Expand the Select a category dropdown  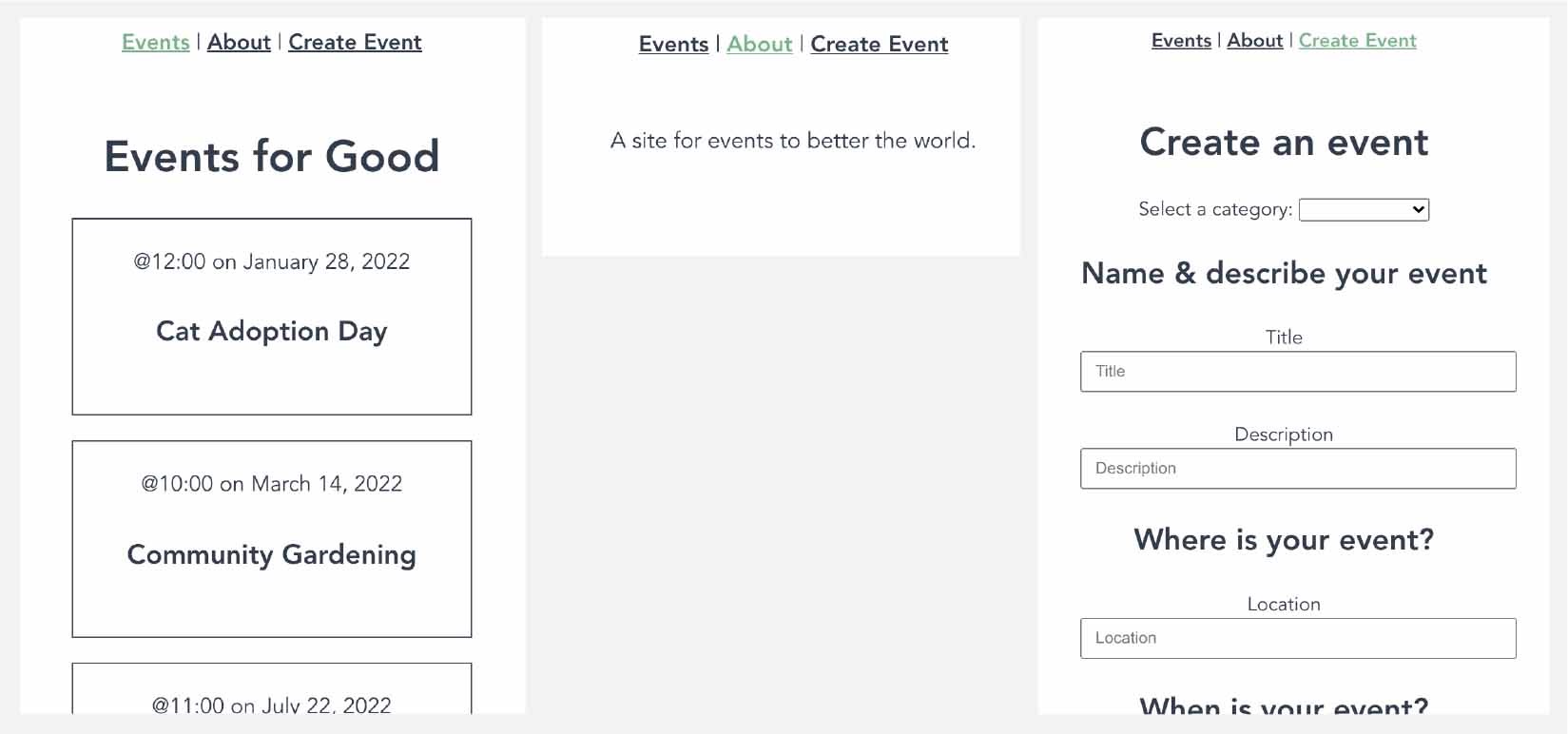(x=1364, y=210)
